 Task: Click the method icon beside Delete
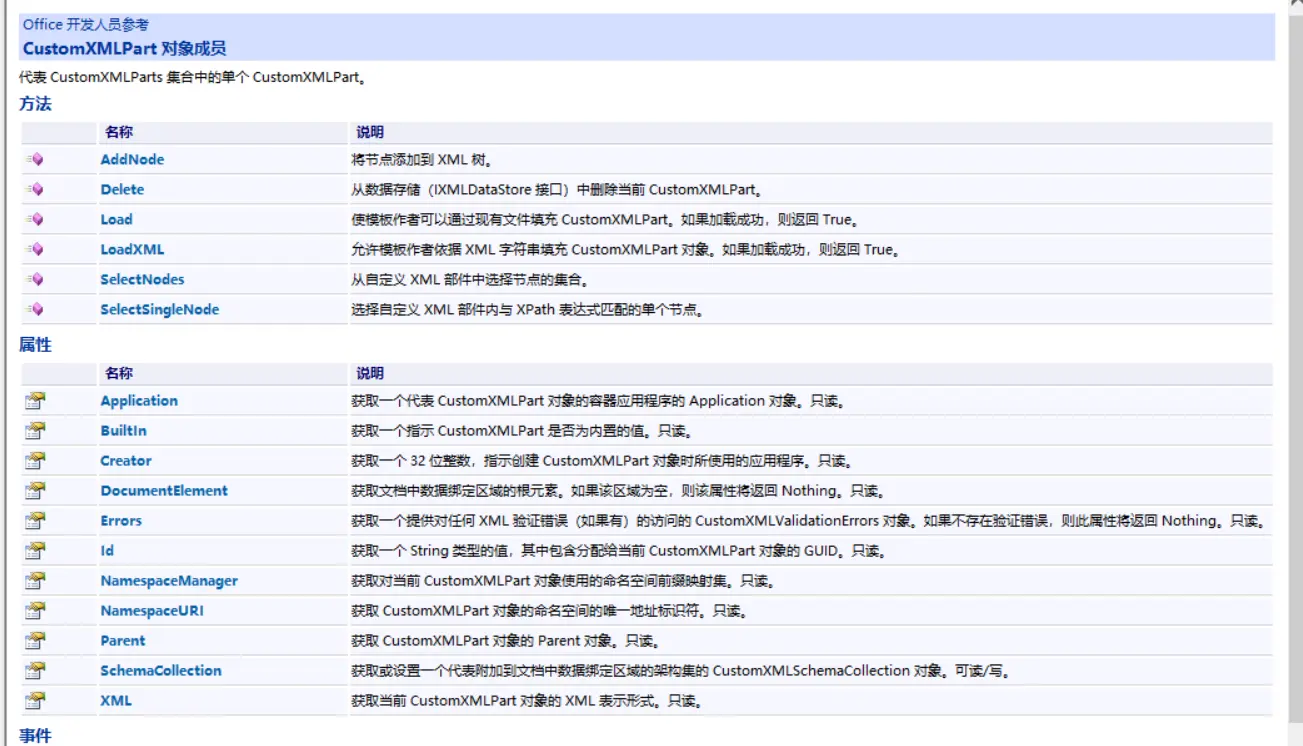pyautogui.click(x=35, y=189)
